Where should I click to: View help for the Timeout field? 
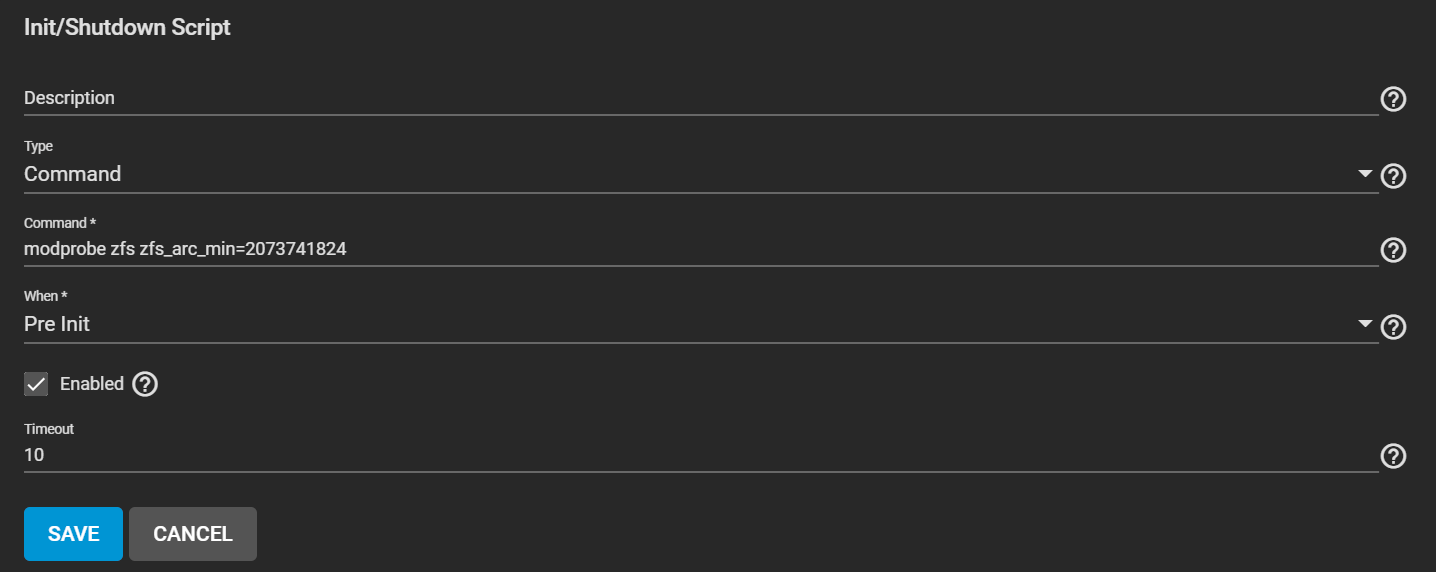click(1393, 456)
